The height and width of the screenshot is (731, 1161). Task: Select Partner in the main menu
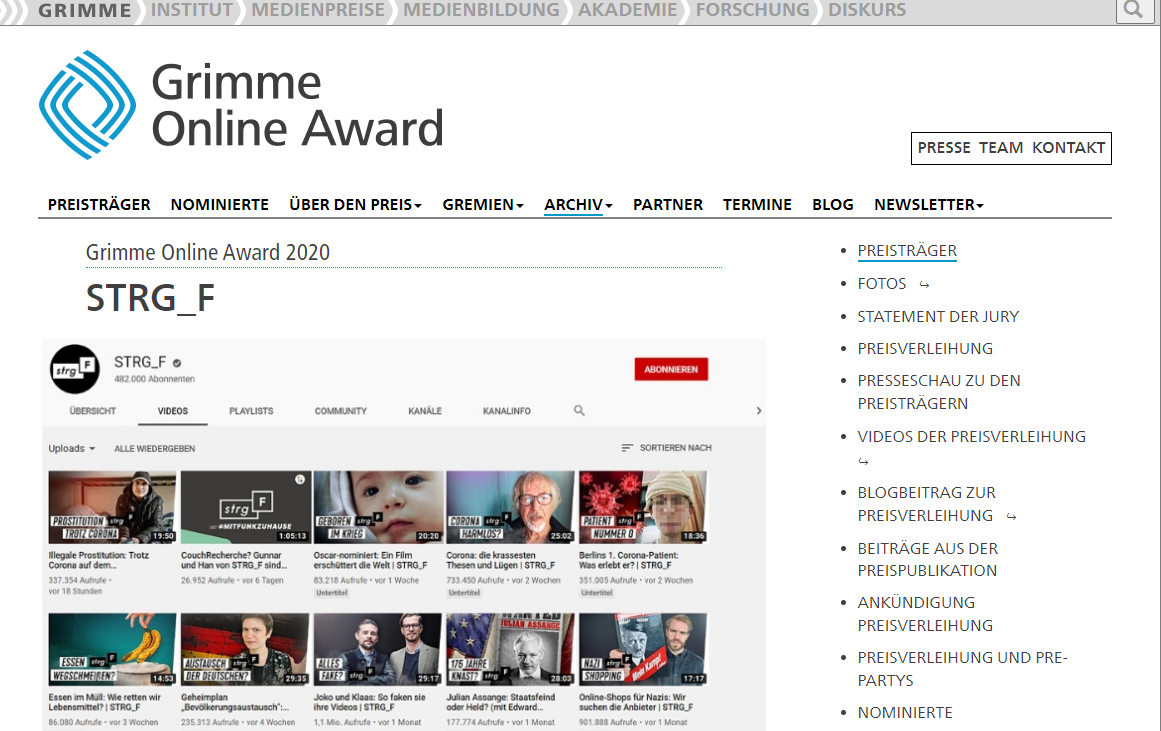[668, 204]
